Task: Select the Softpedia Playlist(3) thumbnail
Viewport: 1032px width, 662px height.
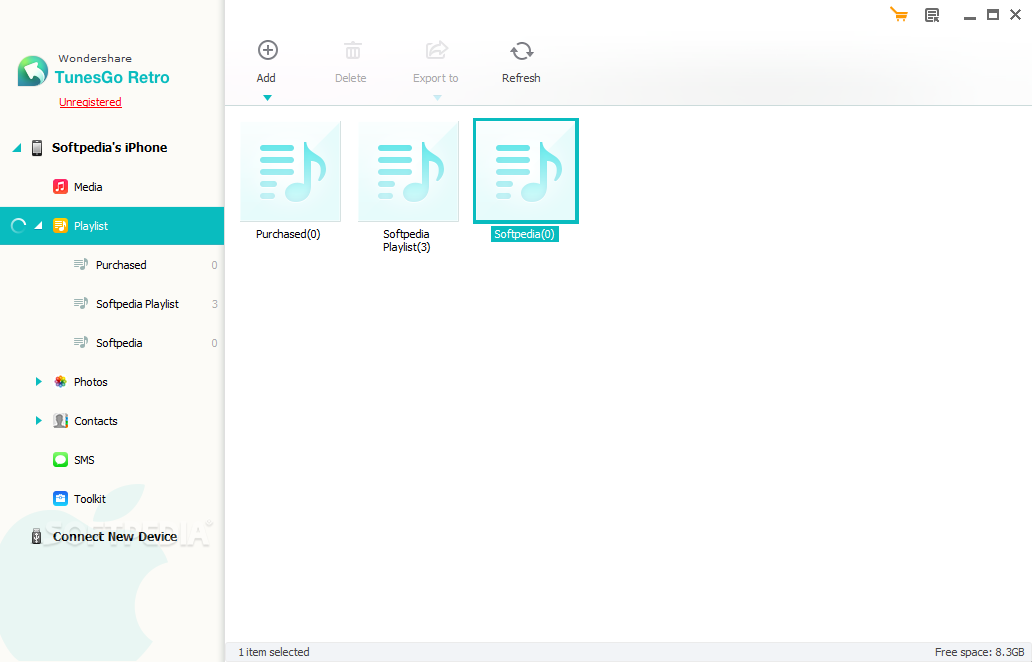Action: [408, 171]
